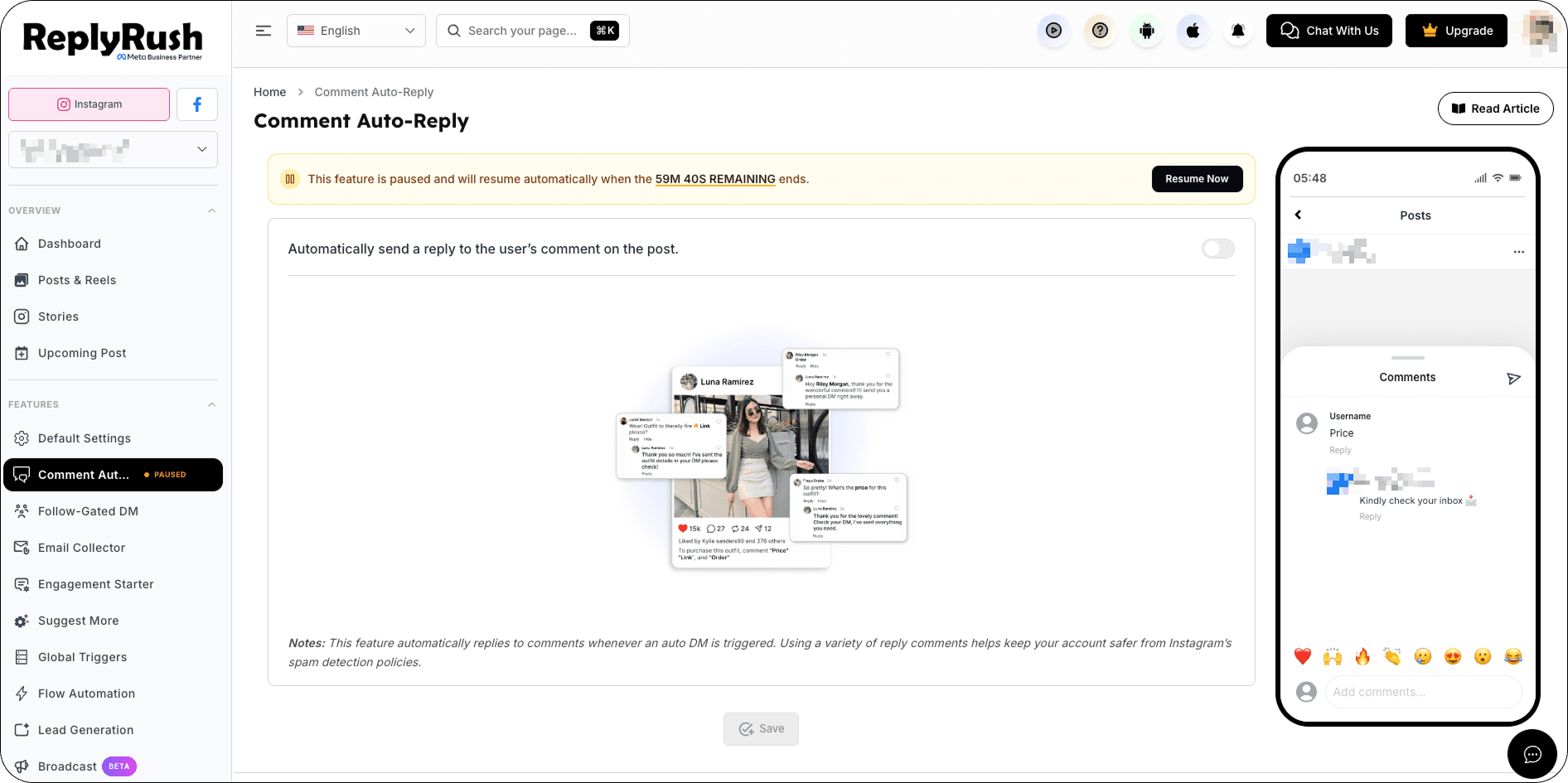Tap the back arrow in phone preview
The width and height of the screenshot is (1568, 783).
pos(1299,215)
